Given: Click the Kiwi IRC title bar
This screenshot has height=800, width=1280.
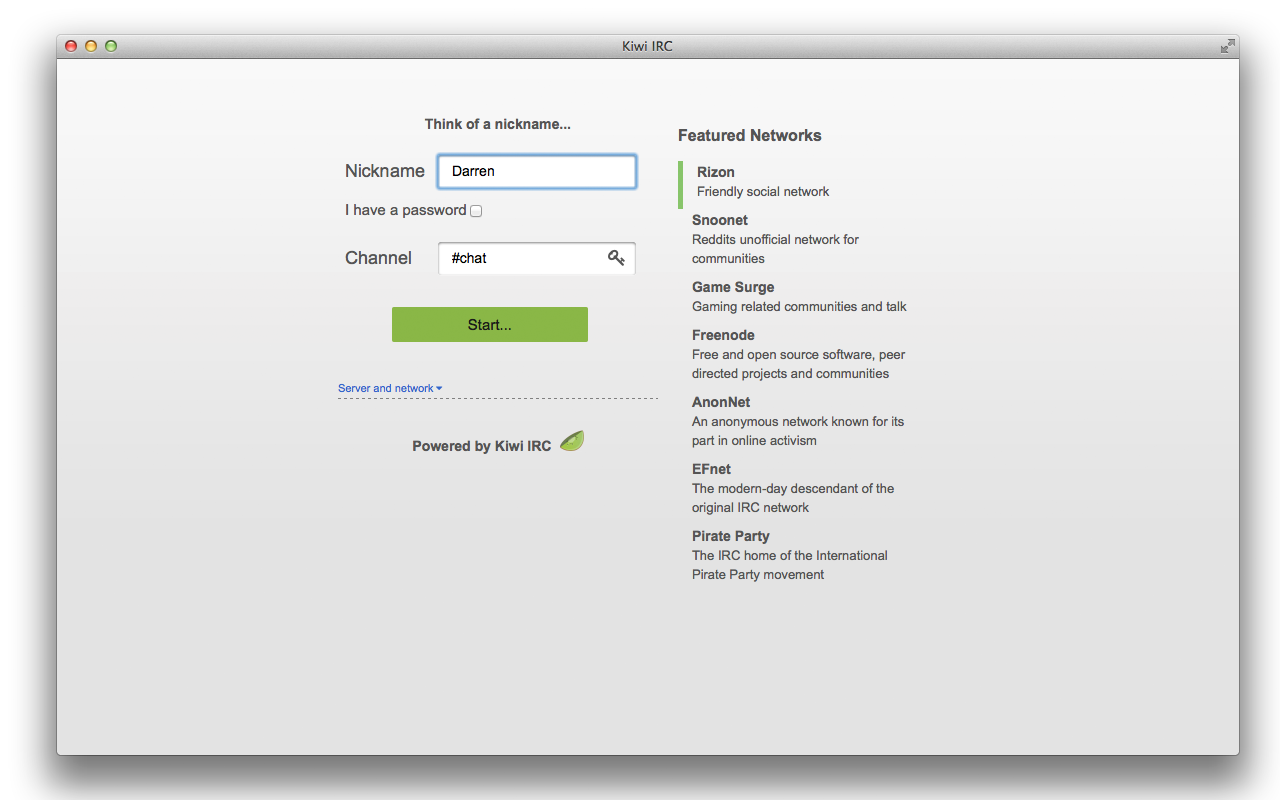Looking at the screenshot, I should (x=645, y=46).
